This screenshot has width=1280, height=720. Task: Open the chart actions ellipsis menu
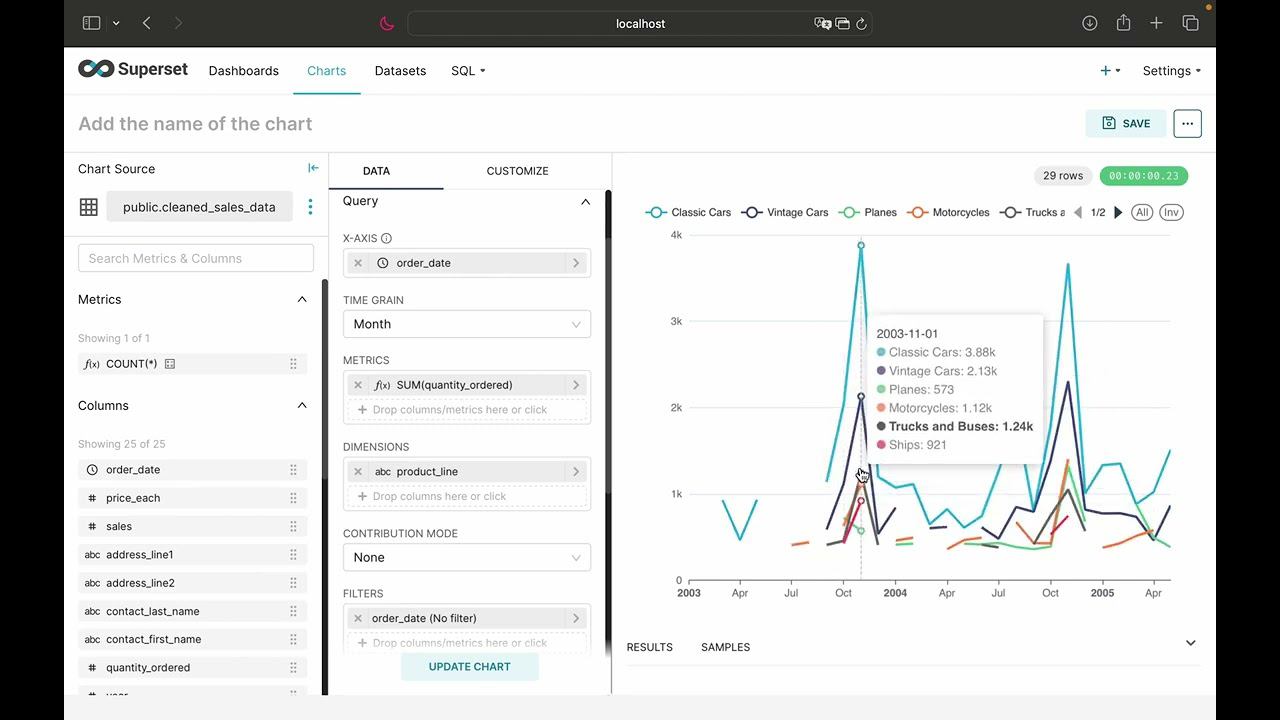[x=1187, y=123]
